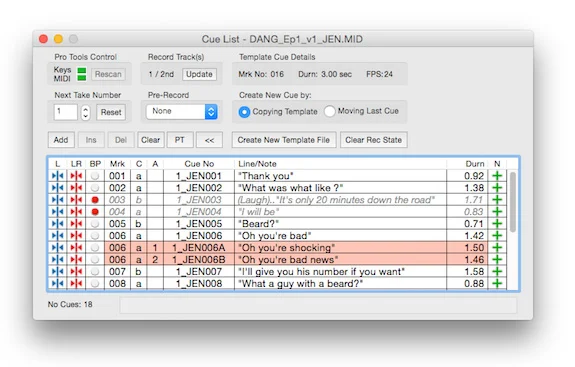The image size is (575, 367).
Task: Click the red LR icon for cue 1_JEN003
Action: point(76,200)
